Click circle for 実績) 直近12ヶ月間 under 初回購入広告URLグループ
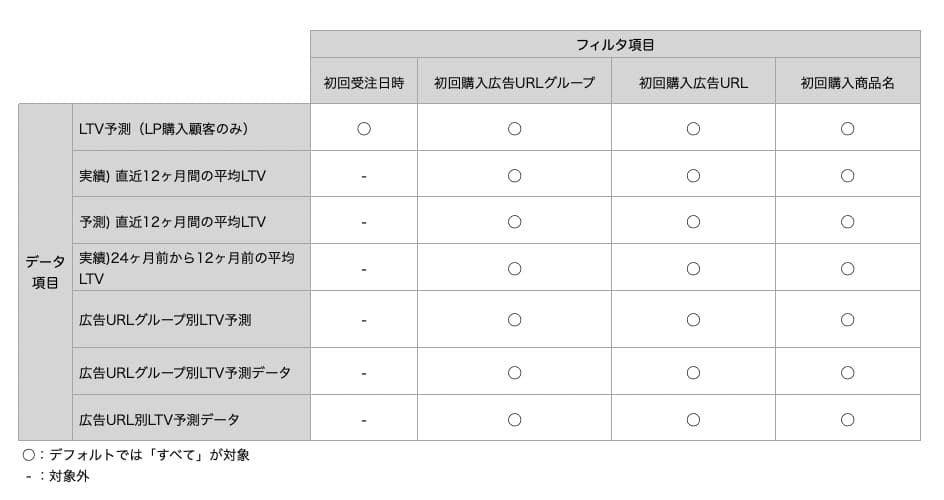 (514, 176)
